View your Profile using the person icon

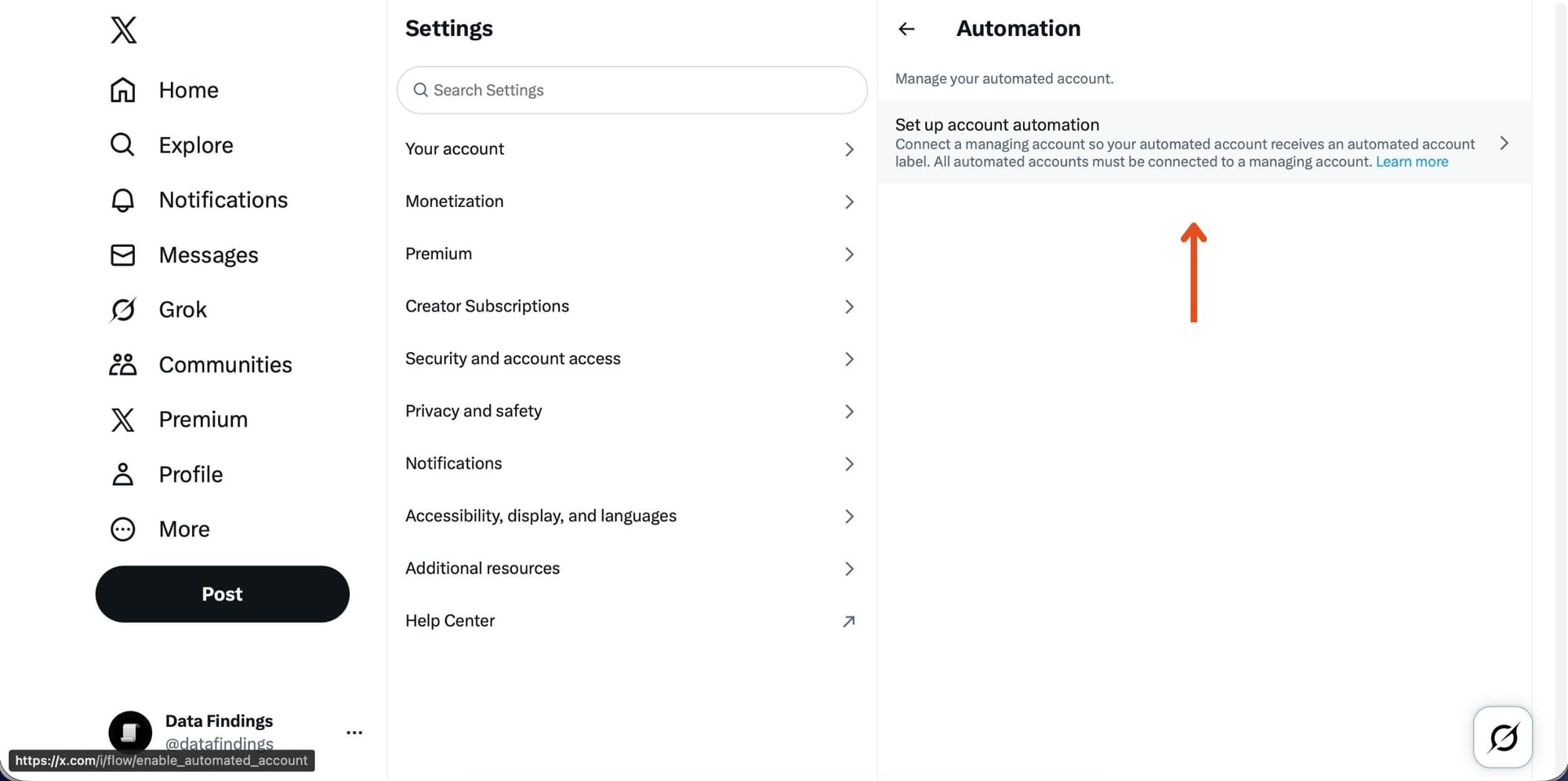pos(123,474)
